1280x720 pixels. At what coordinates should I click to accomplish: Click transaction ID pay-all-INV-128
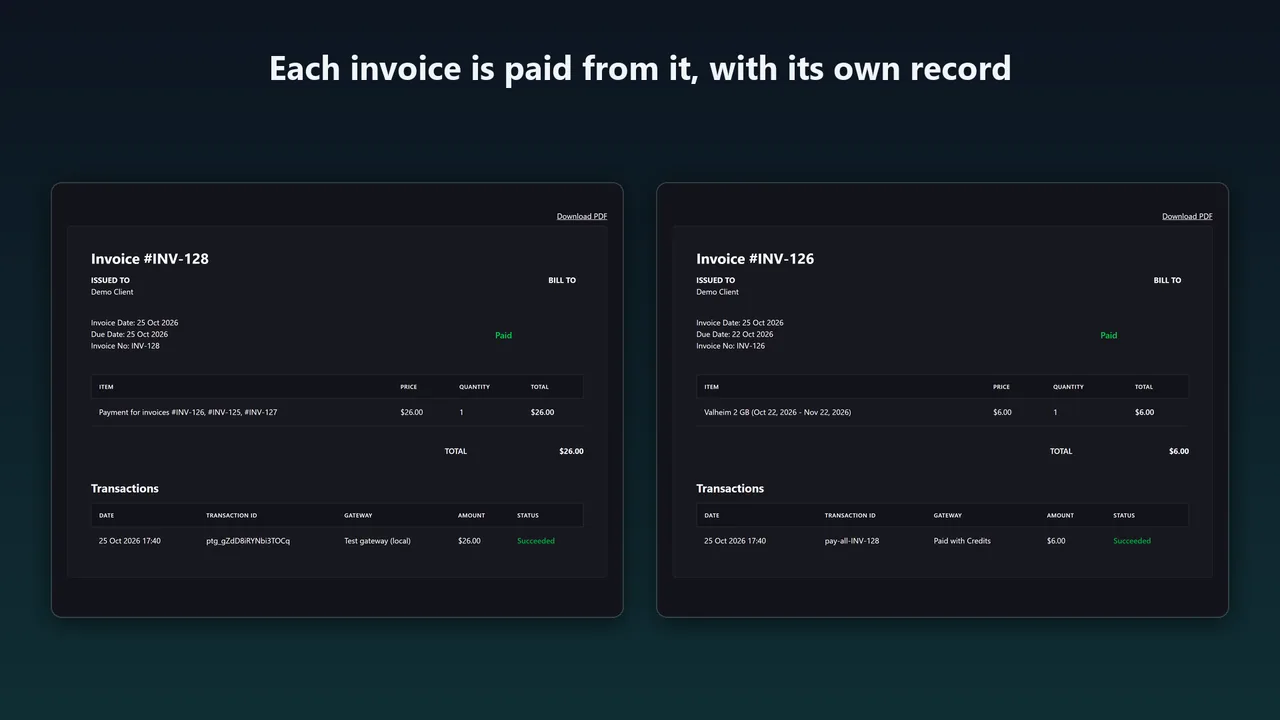(x=852, y=541)
